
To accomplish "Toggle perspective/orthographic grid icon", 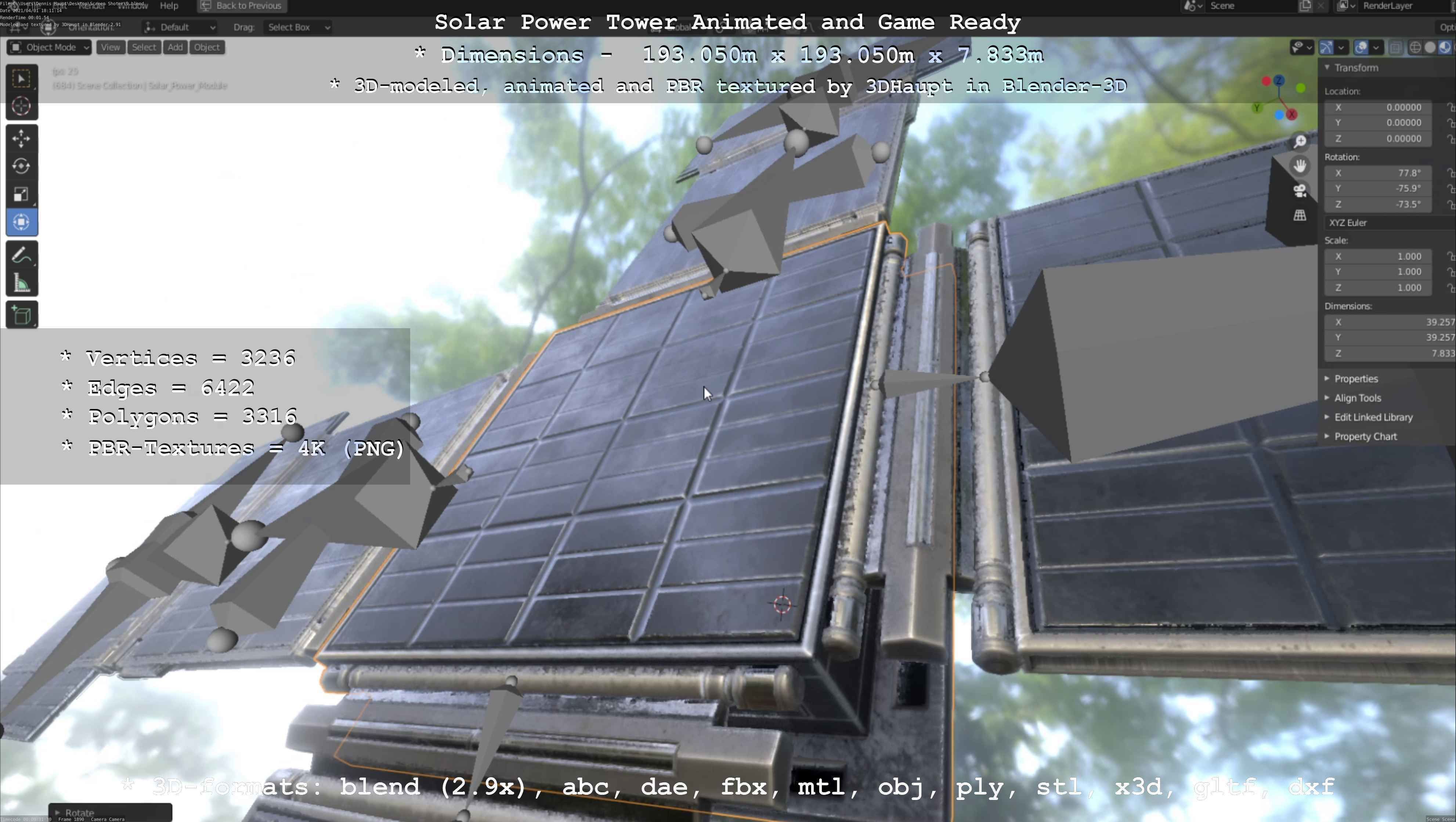I will click(x=1300, y=215).
